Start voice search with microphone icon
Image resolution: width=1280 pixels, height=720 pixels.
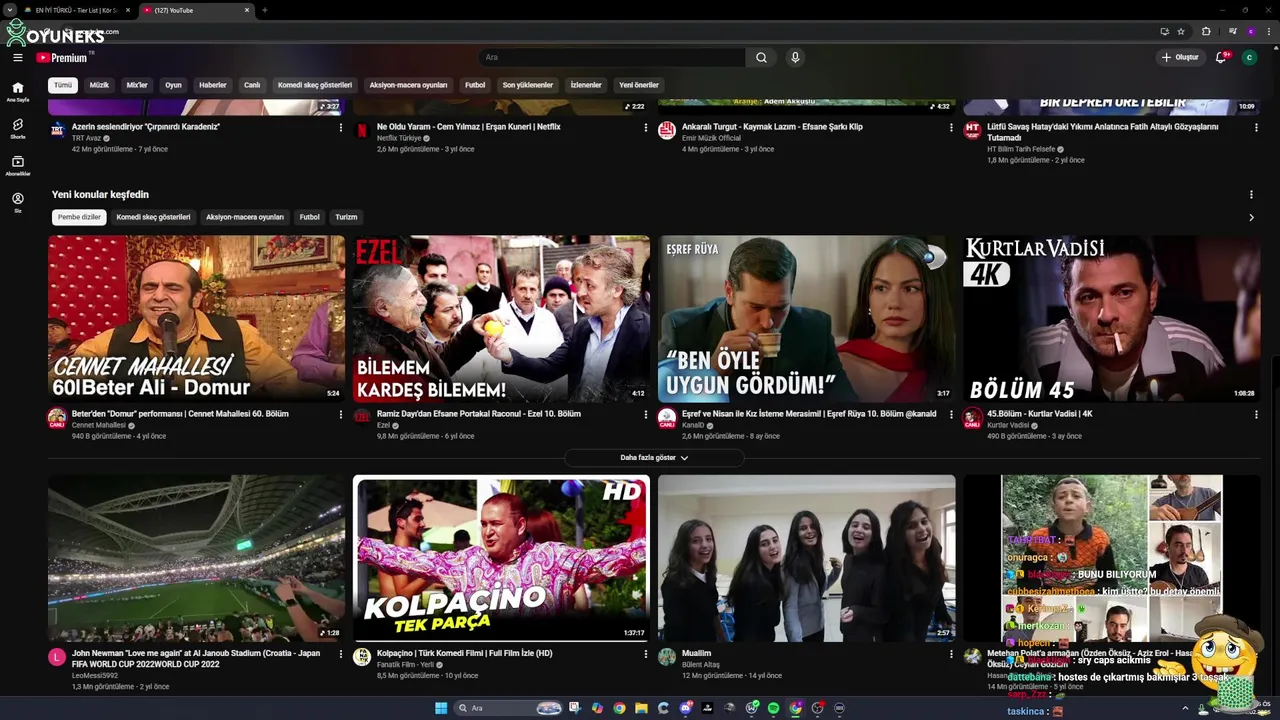coord(795,57)
